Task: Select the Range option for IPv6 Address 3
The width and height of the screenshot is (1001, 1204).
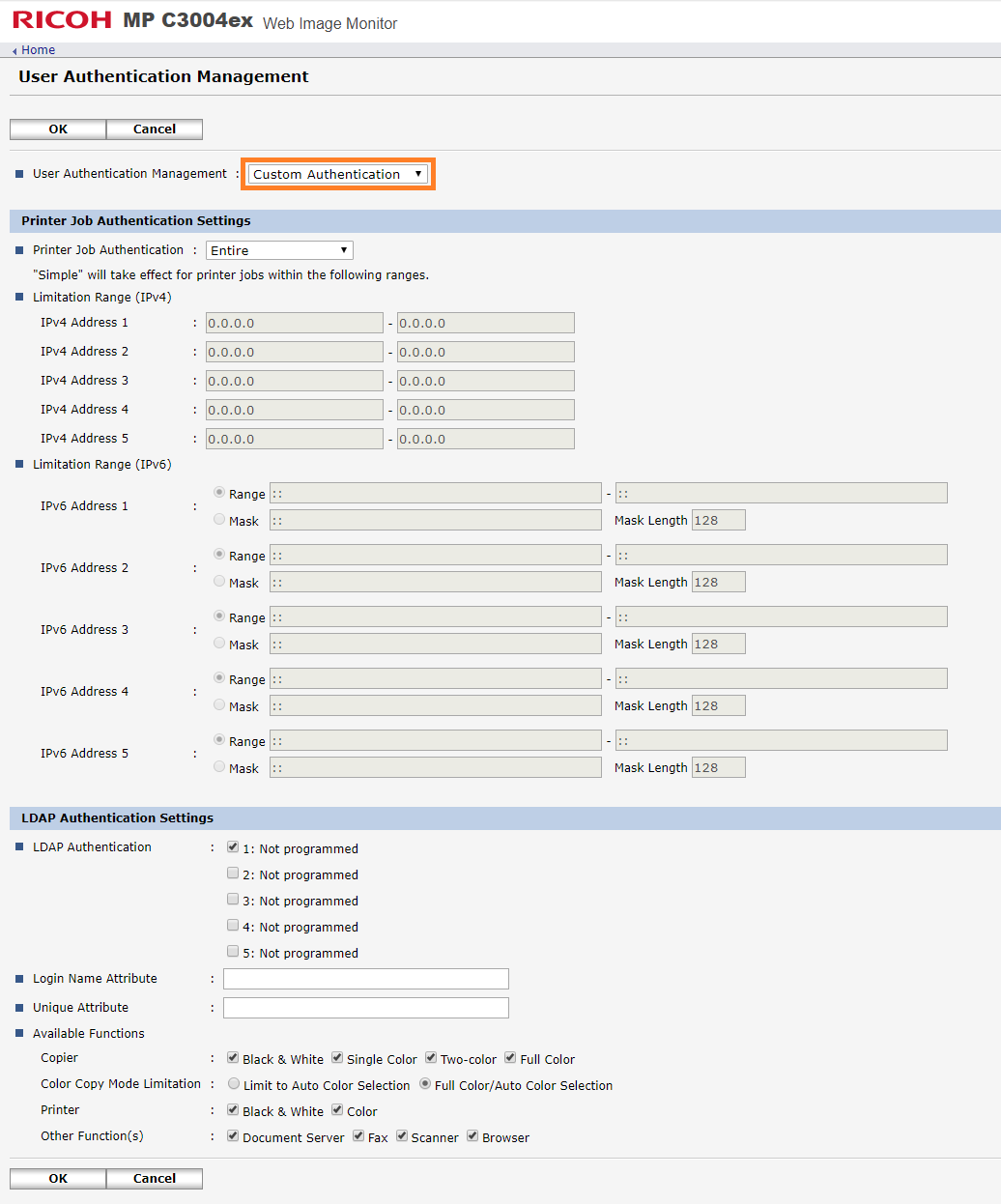Action: (219, 616)
